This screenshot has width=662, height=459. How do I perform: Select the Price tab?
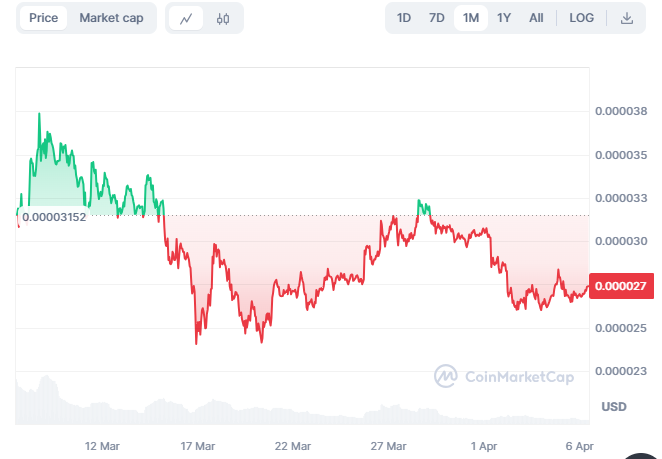point(43,18)
